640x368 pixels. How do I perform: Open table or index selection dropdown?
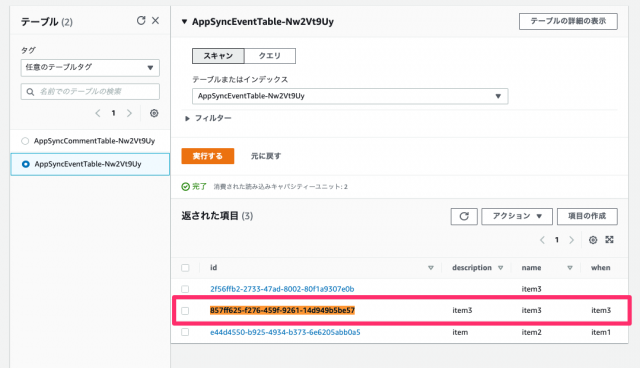(350, 96)
